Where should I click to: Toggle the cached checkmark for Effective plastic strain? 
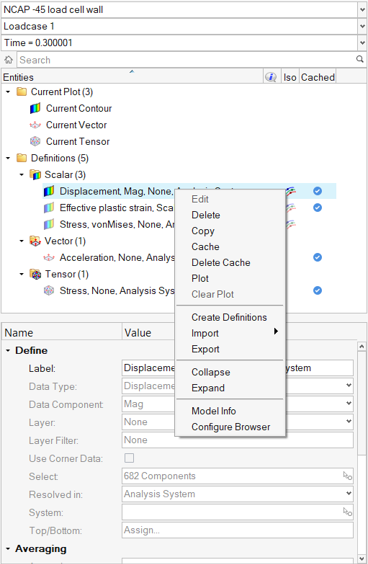[317, 208]
